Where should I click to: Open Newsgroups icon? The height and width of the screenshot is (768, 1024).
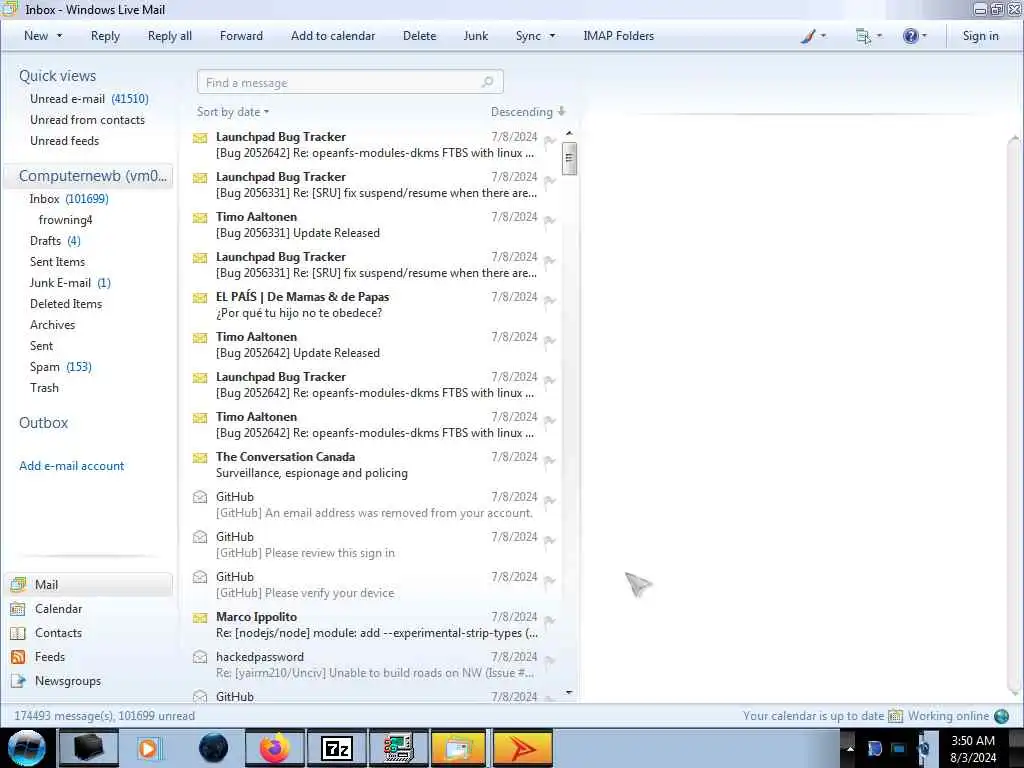click(18, 681)
